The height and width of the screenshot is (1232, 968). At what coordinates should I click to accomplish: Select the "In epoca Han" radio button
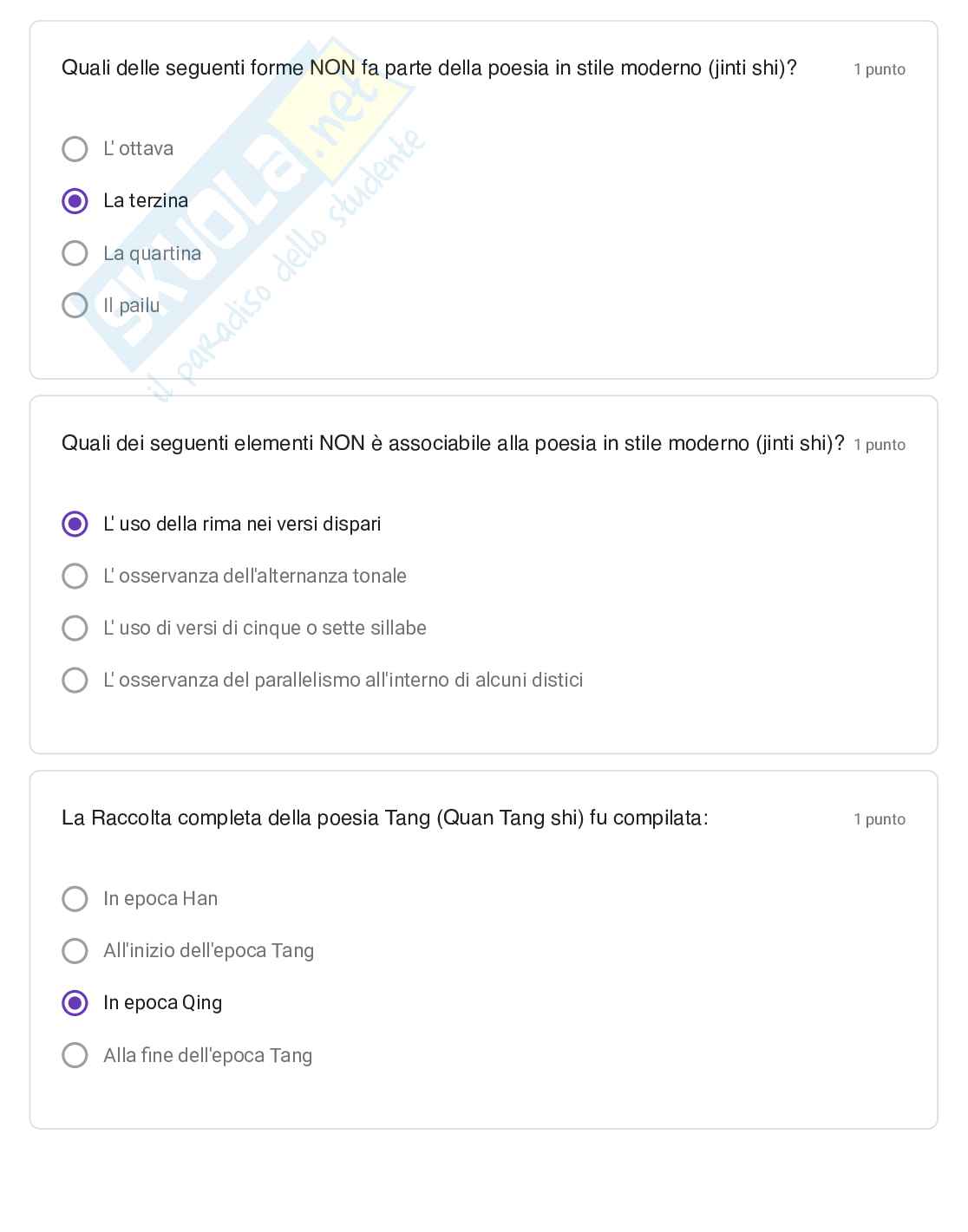click(75, 899)
